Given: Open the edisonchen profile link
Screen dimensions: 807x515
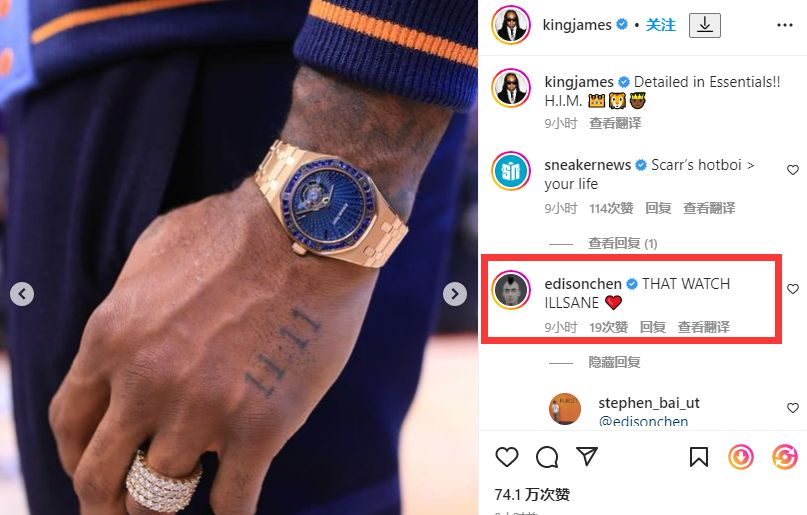Looking at the screenshot, I should pyautogui.click(x=583, y=283).
